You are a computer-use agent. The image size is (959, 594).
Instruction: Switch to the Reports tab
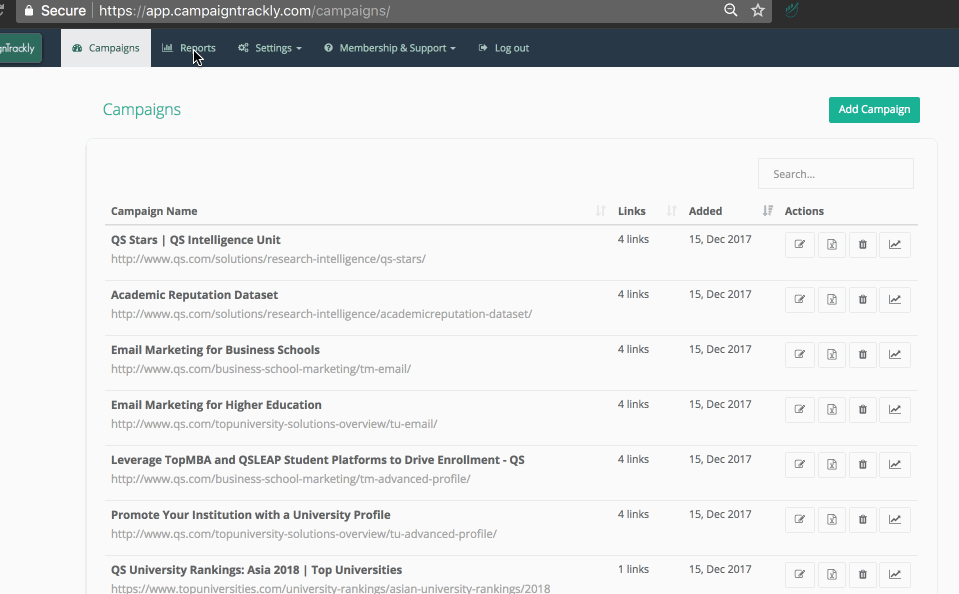[189, 48]
